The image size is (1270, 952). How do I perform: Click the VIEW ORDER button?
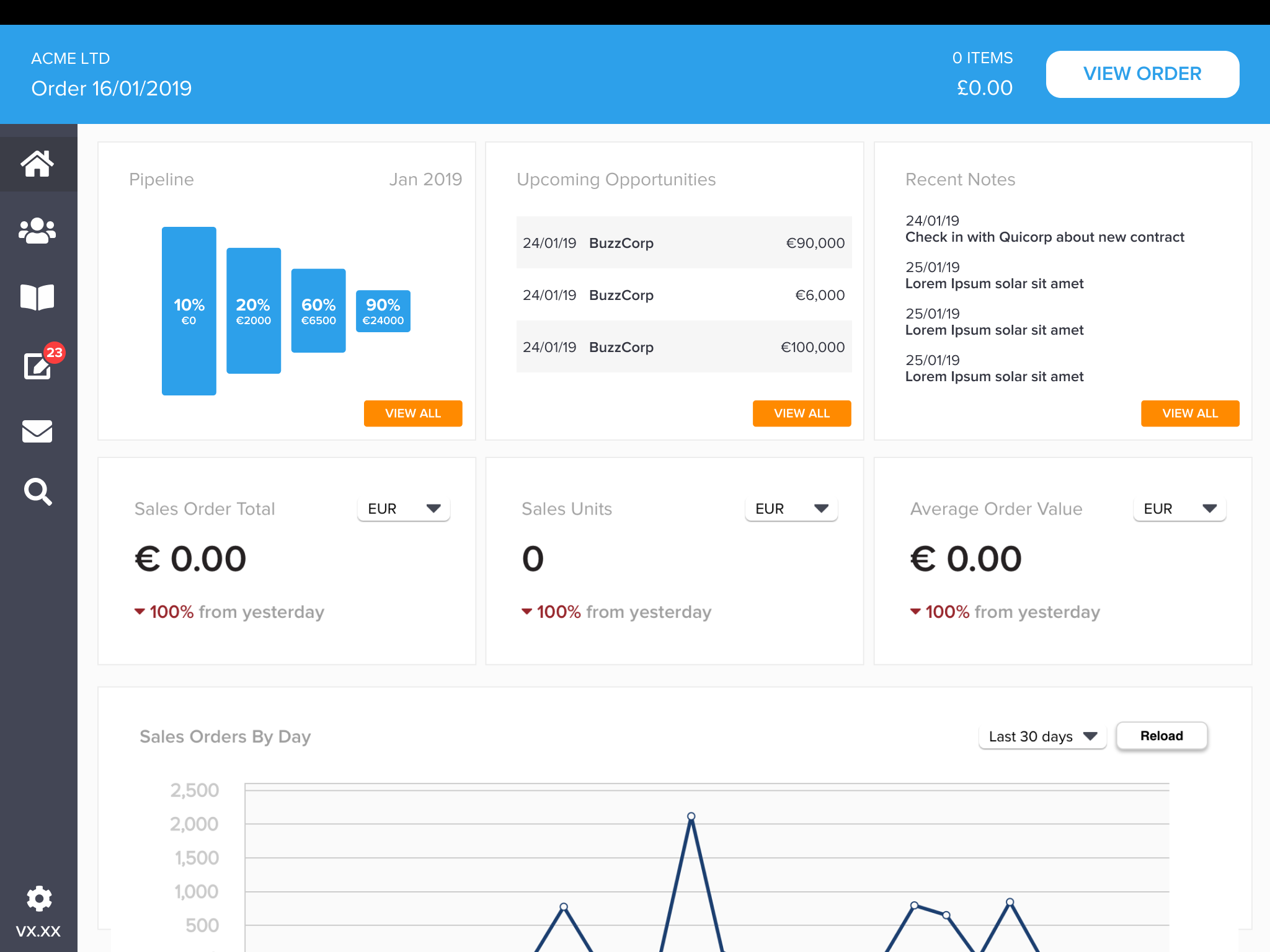(1142, 74)
